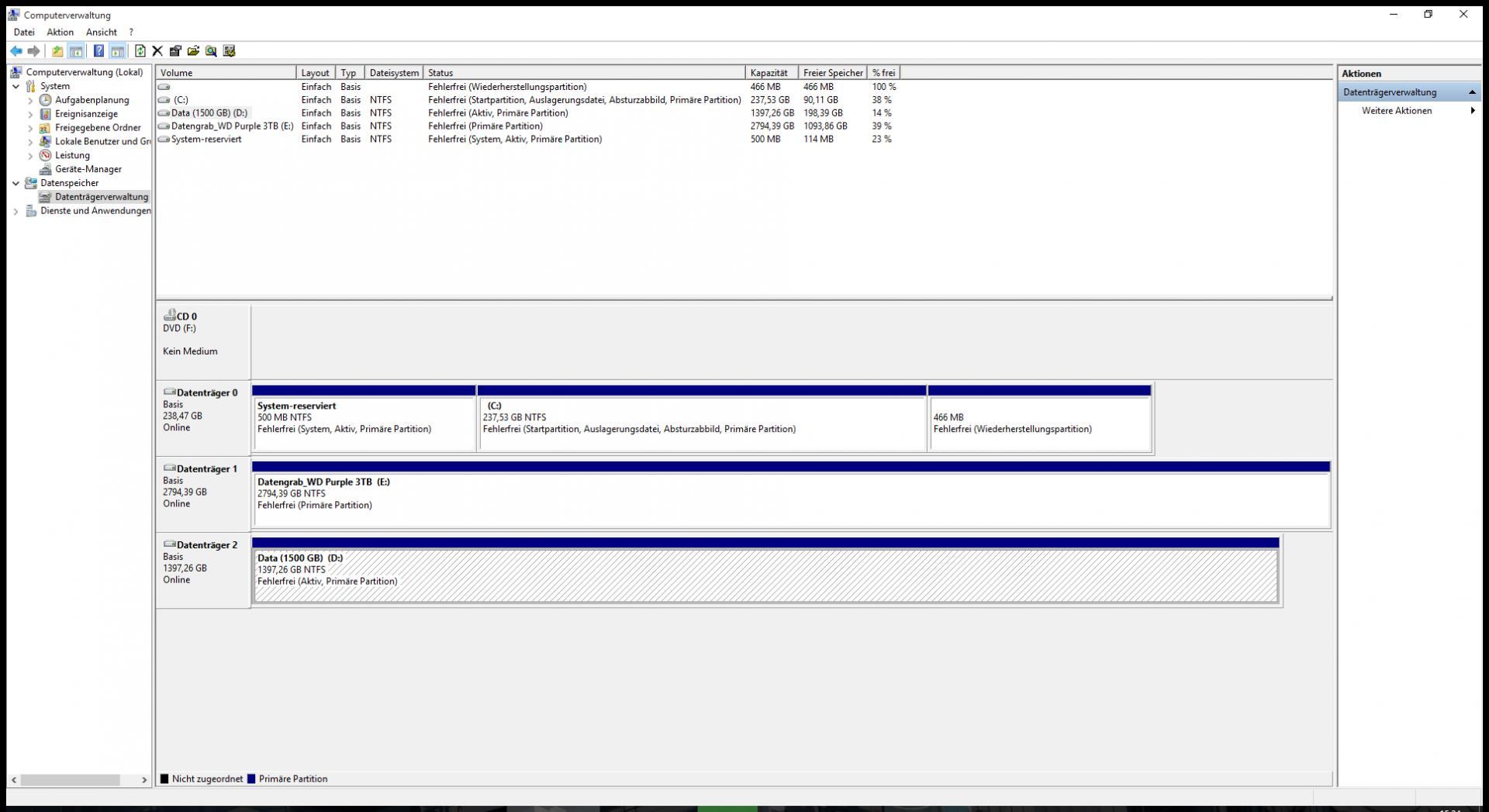Image resolution: width=1489 pixels, height=812 pixels.
Task: Click the left pane scrollbar right arrow
Action: coord(144,779)
